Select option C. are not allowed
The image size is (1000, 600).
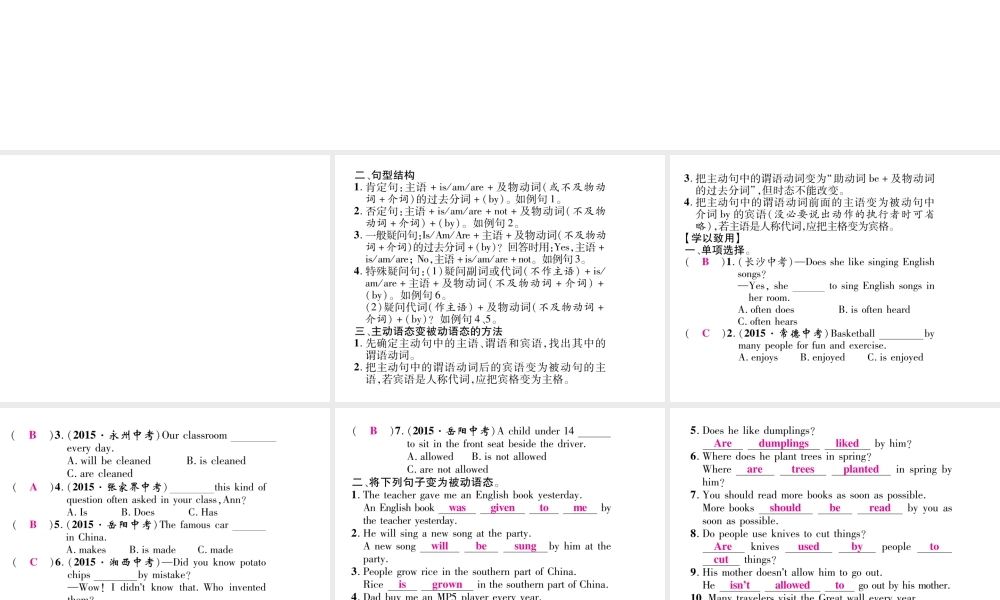(447, 469)
